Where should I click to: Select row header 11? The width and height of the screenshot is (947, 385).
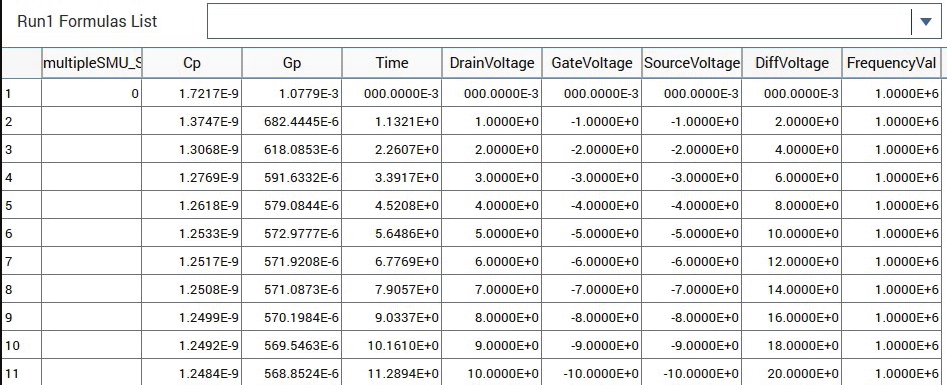[21, 372]
